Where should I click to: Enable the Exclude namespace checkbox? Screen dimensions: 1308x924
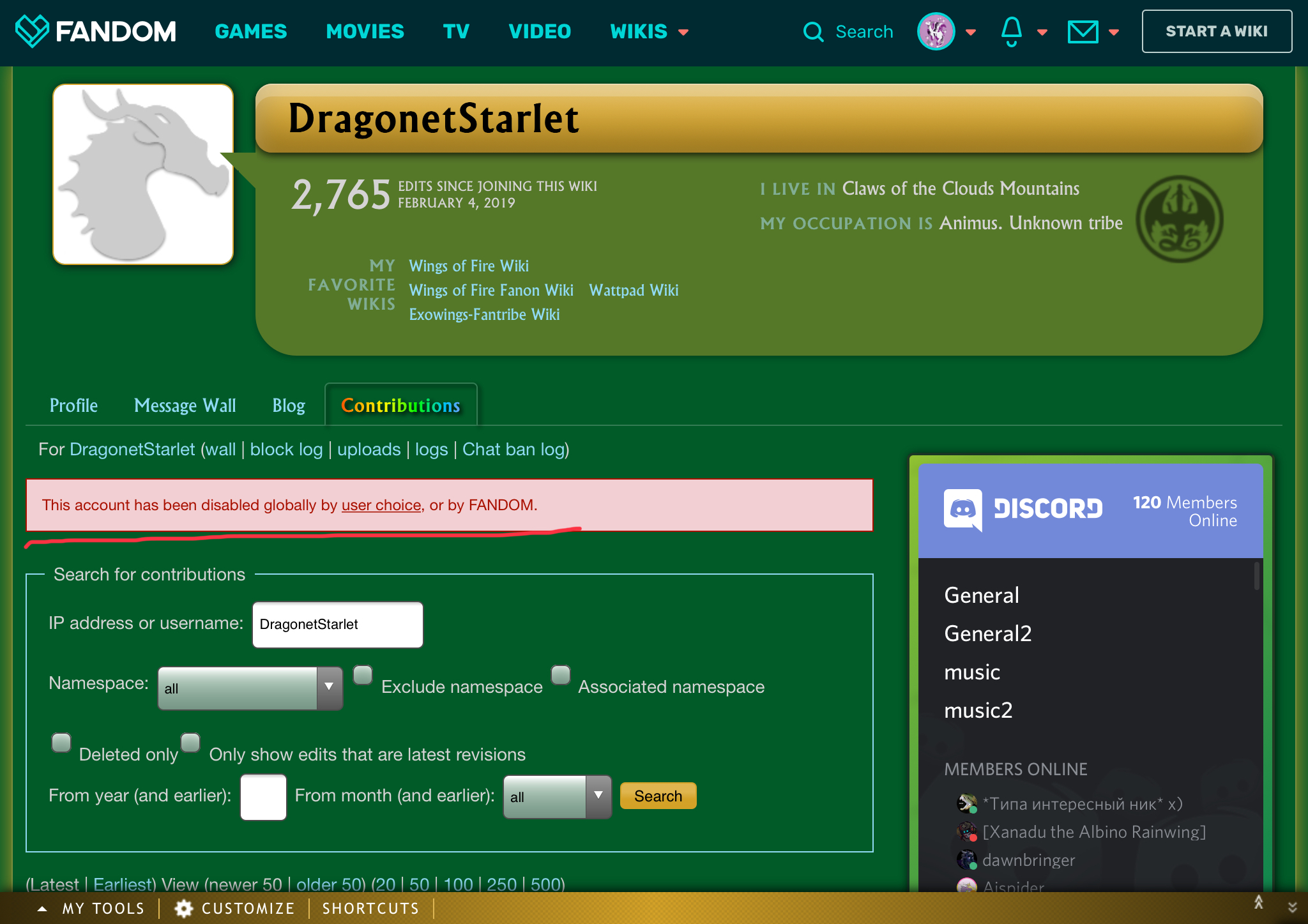[363, 675]
